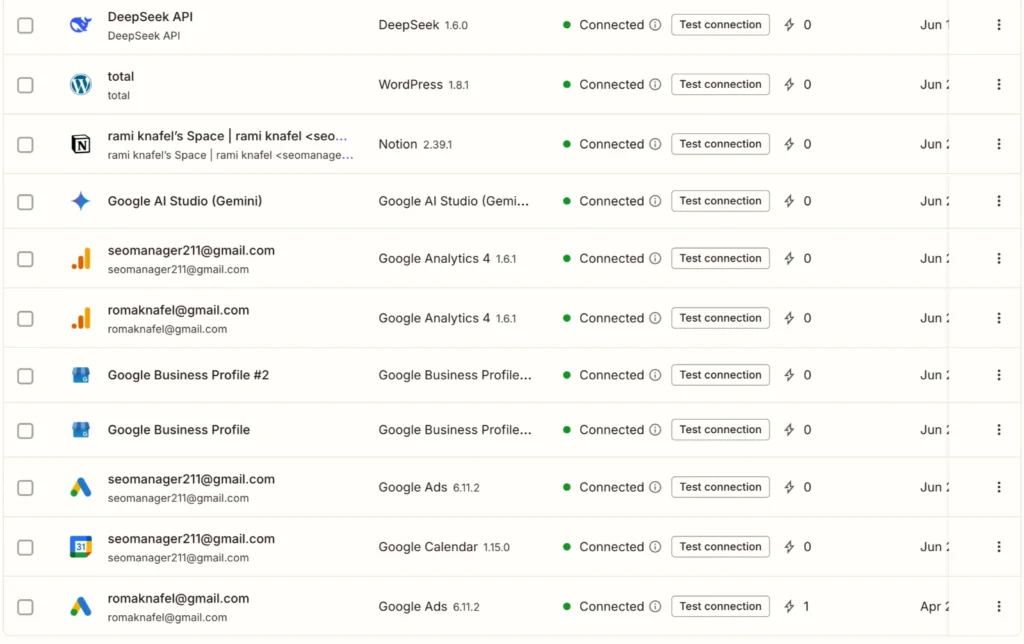Click the "DeepSeek 1.6.0" app label
The image size is (1024, 644).
click(x=423, y=25)
